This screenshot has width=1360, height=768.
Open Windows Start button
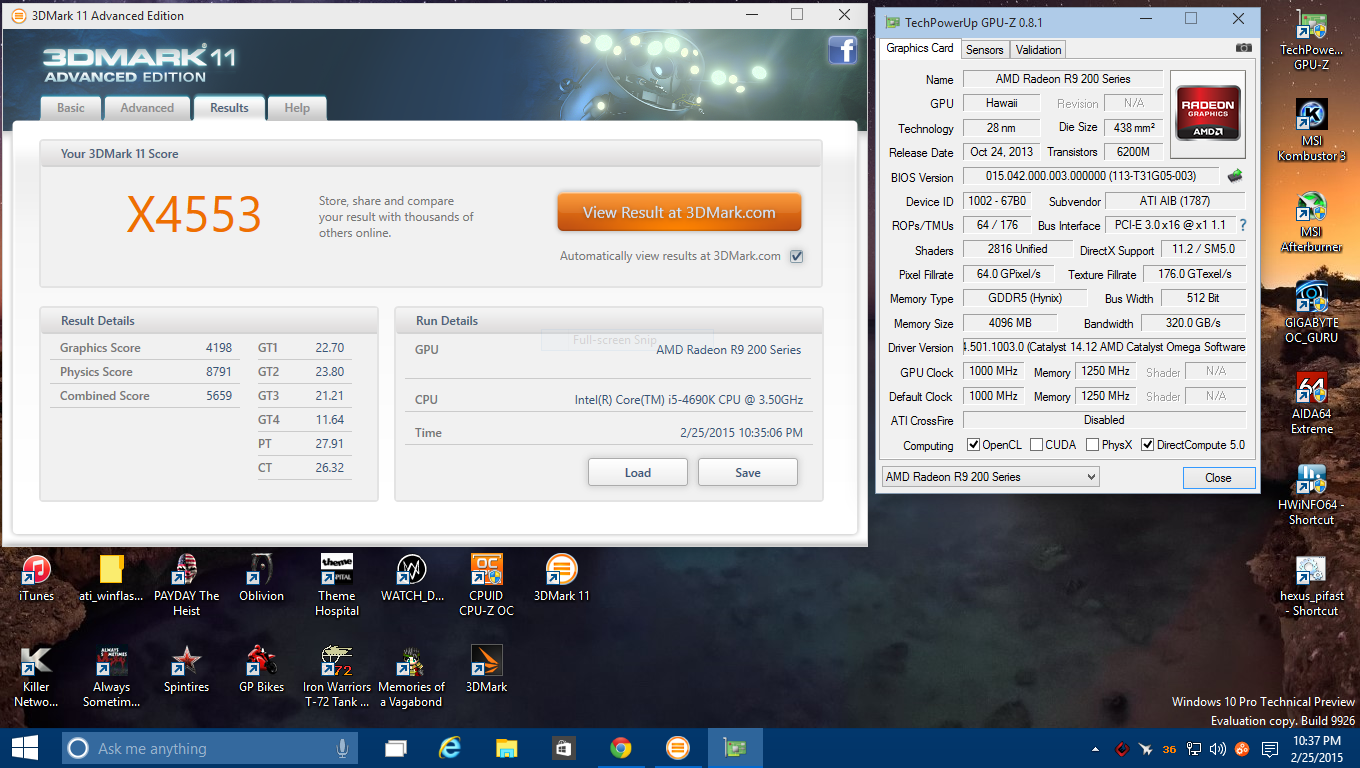click(x=24, y=748)
